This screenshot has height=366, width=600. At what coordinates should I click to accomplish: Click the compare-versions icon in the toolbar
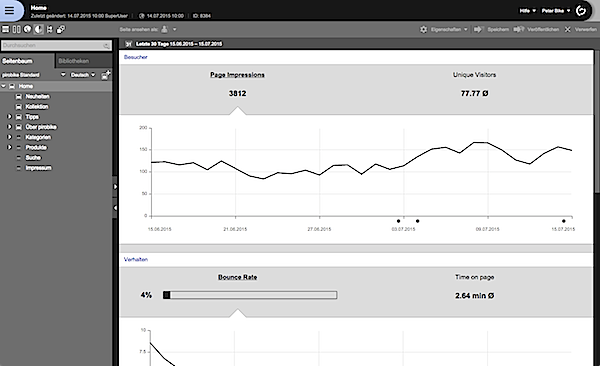point(50,29)
